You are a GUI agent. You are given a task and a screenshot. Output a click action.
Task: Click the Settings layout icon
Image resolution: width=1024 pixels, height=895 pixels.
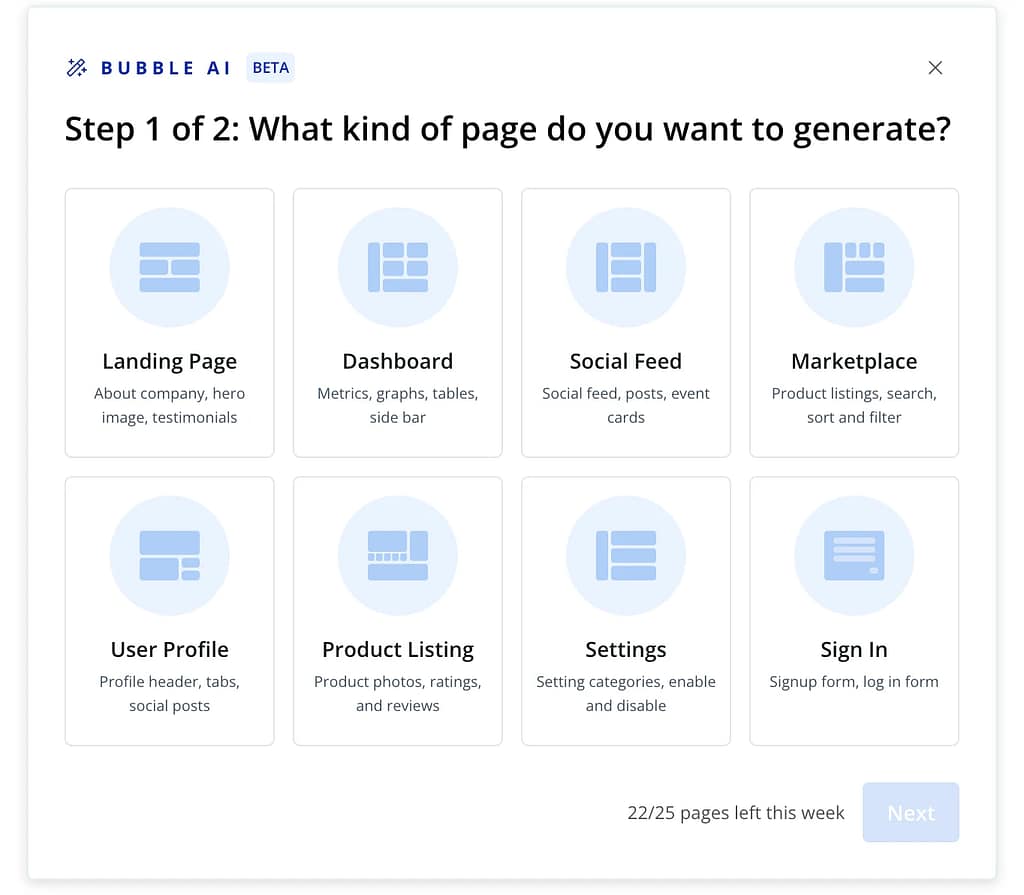tap(625, 555)
